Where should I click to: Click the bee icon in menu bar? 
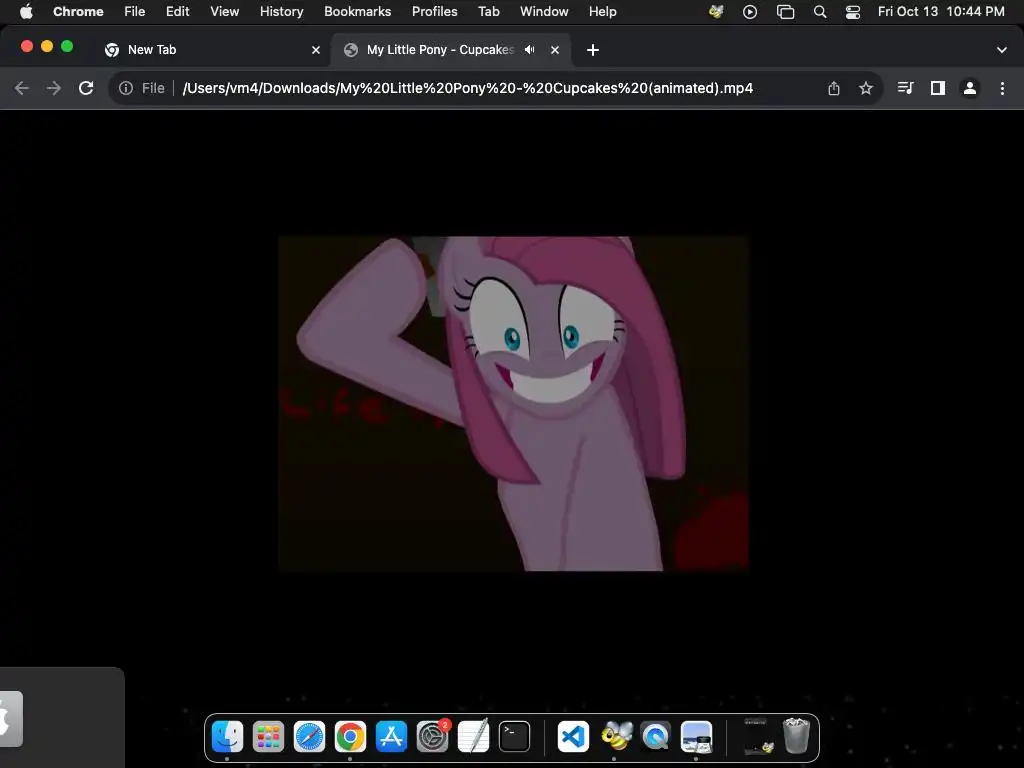(x=716, y=11)
